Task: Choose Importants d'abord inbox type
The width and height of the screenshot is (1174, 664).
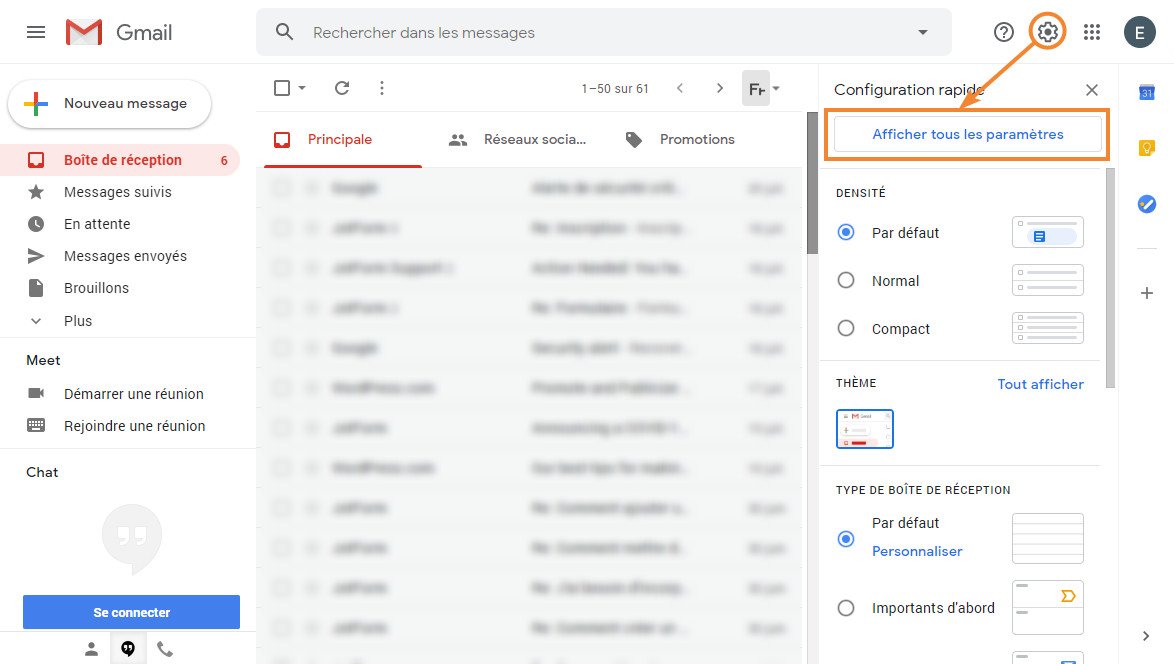Action: (845, 607)
